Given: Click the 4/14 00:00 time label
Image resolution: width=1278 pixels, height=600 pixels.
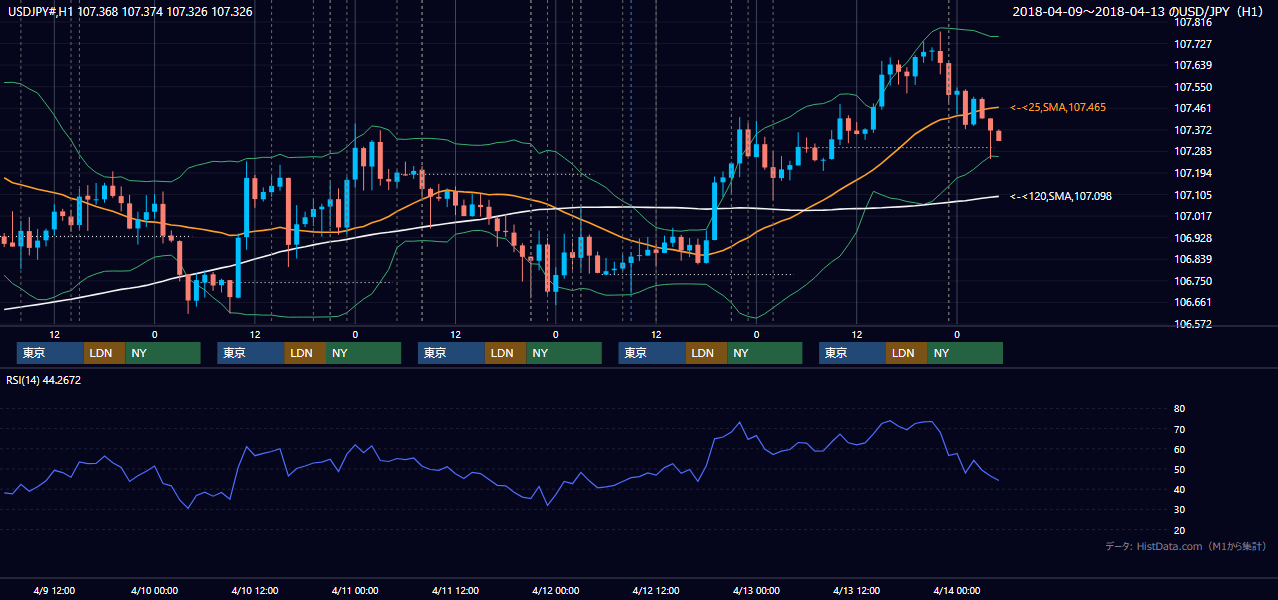Looking at the screenshot, I should 957,590.
